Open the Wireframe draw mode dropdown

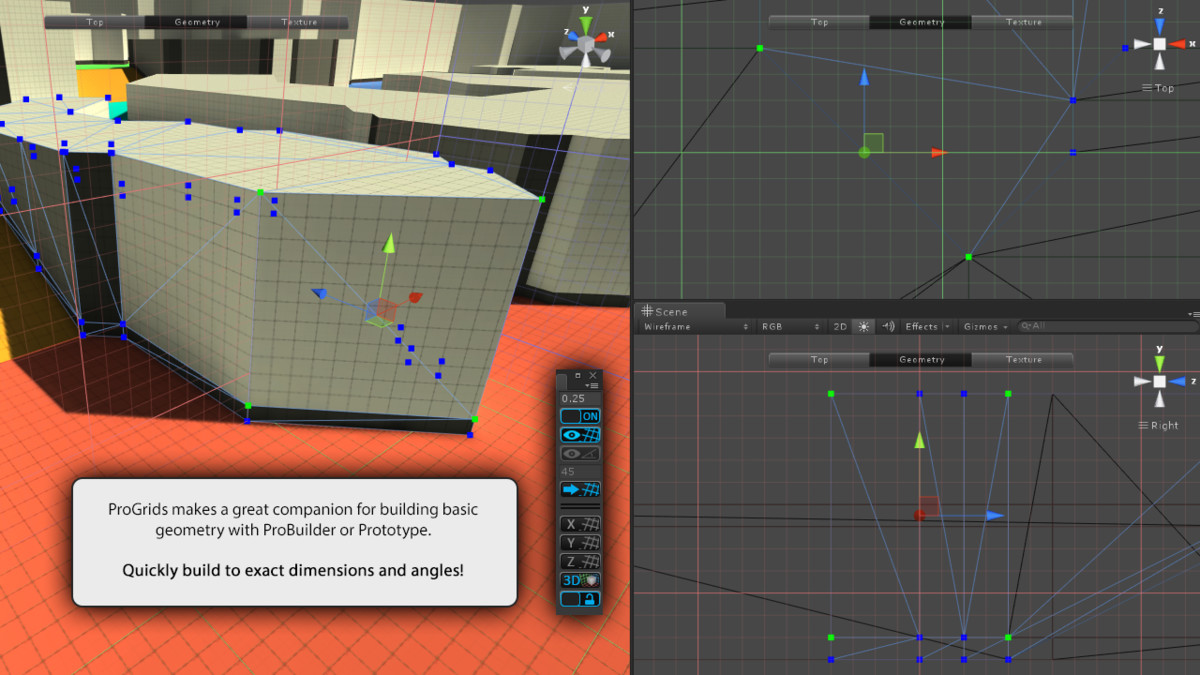[x=695, y=326]
